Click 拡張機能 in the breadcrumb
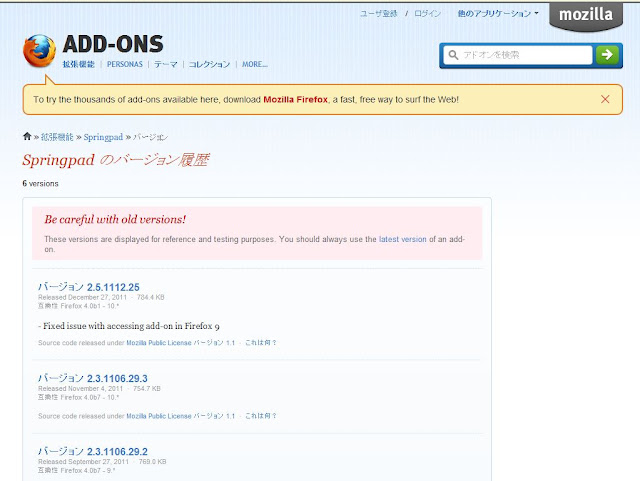 pyautogui.click(x=57, y=137)
